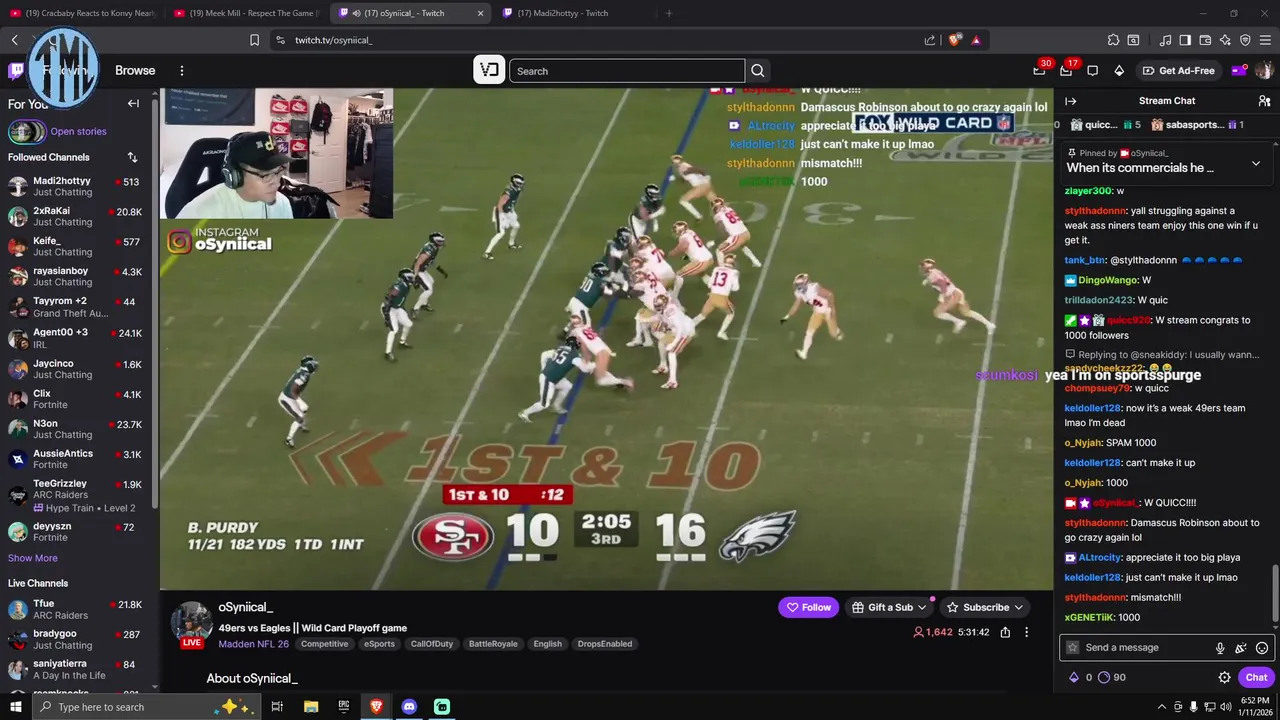The width and height of the screenshot is (1280, 720).
Task: Click the chat identity star badge
Action: point(1073,648)
